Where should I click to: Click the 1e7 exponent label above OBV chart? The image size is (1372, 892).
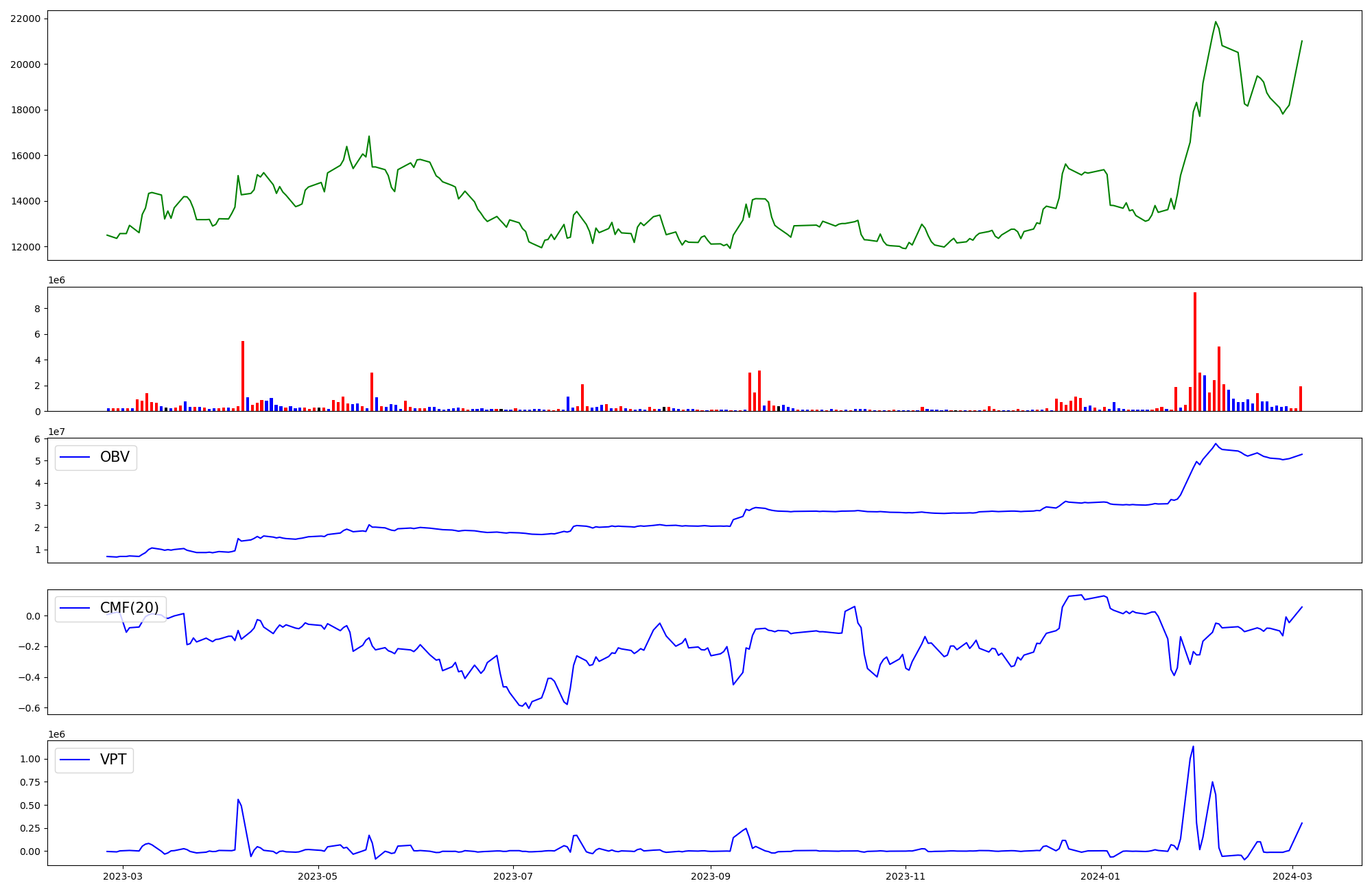56,432
